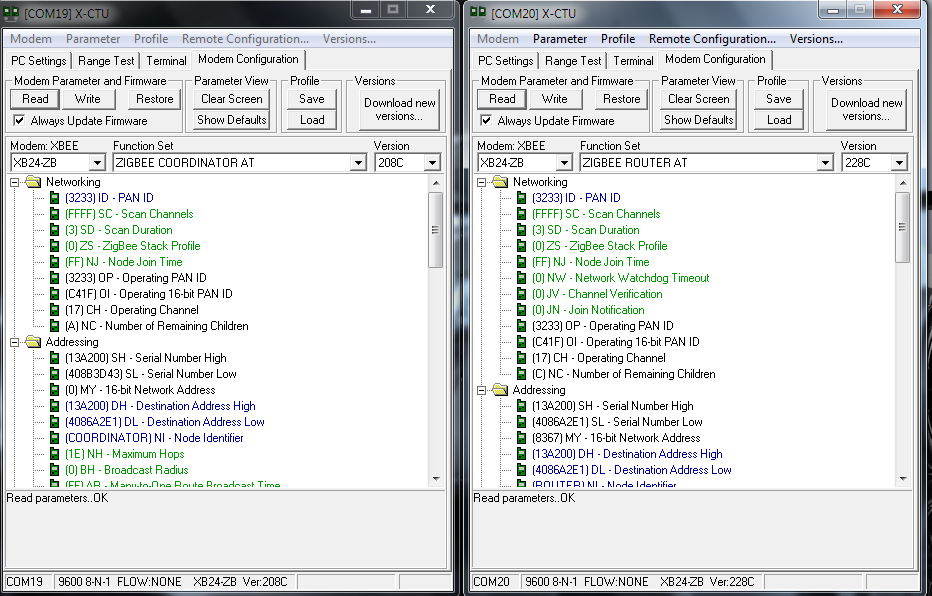Open Remote Configuration menu in COM20 window
The image size is (932, 596).
(x=712, y=39)
